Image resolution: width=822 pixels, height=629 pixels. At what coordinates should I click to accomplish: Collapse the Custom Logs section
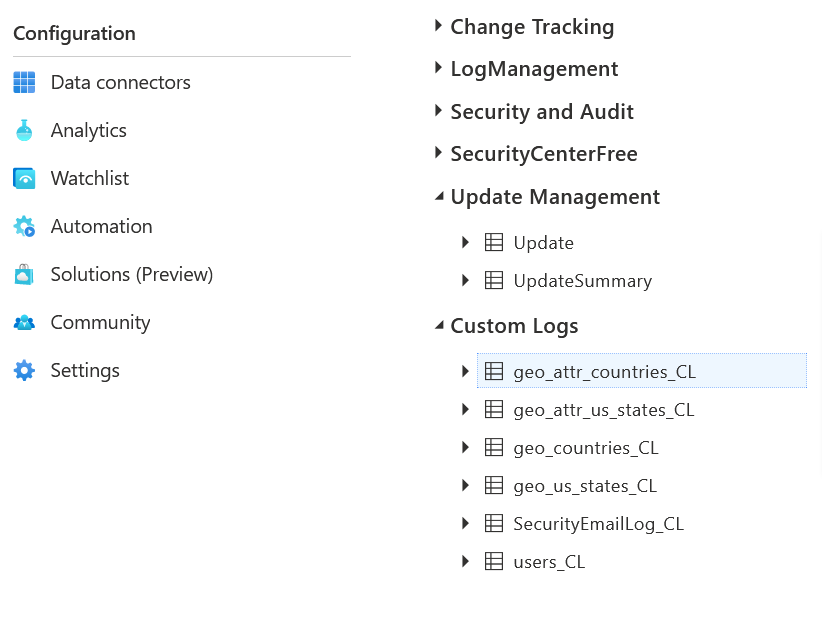[x=439, y=325]
